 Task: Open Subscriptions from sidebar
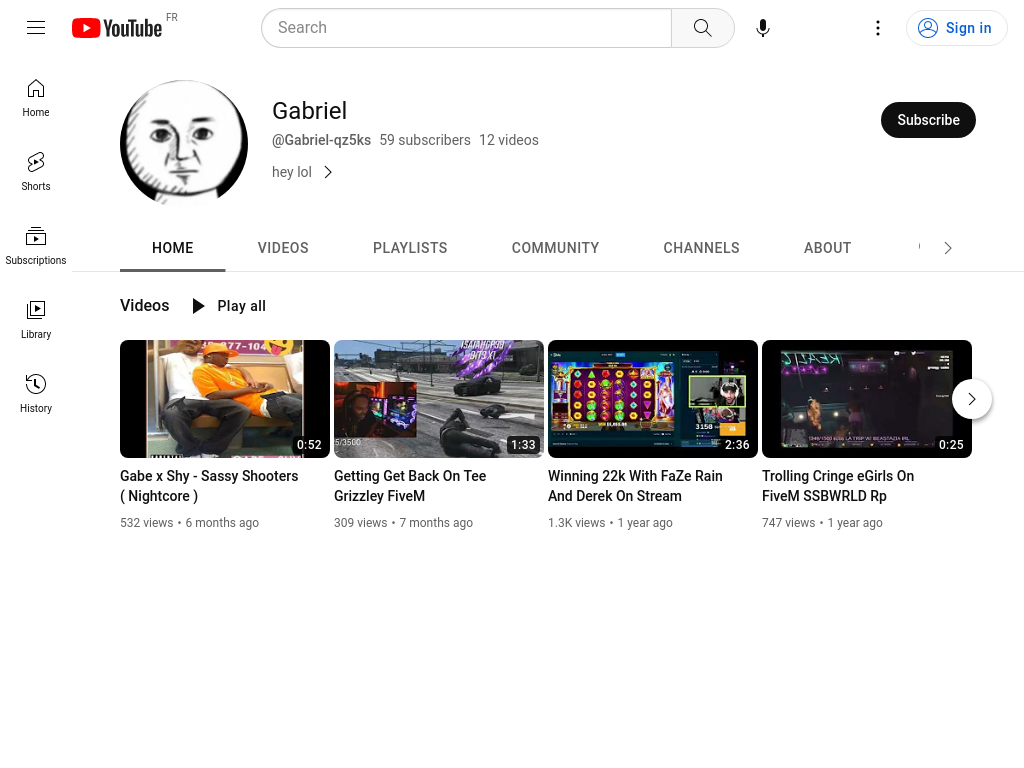coord(36,246)
